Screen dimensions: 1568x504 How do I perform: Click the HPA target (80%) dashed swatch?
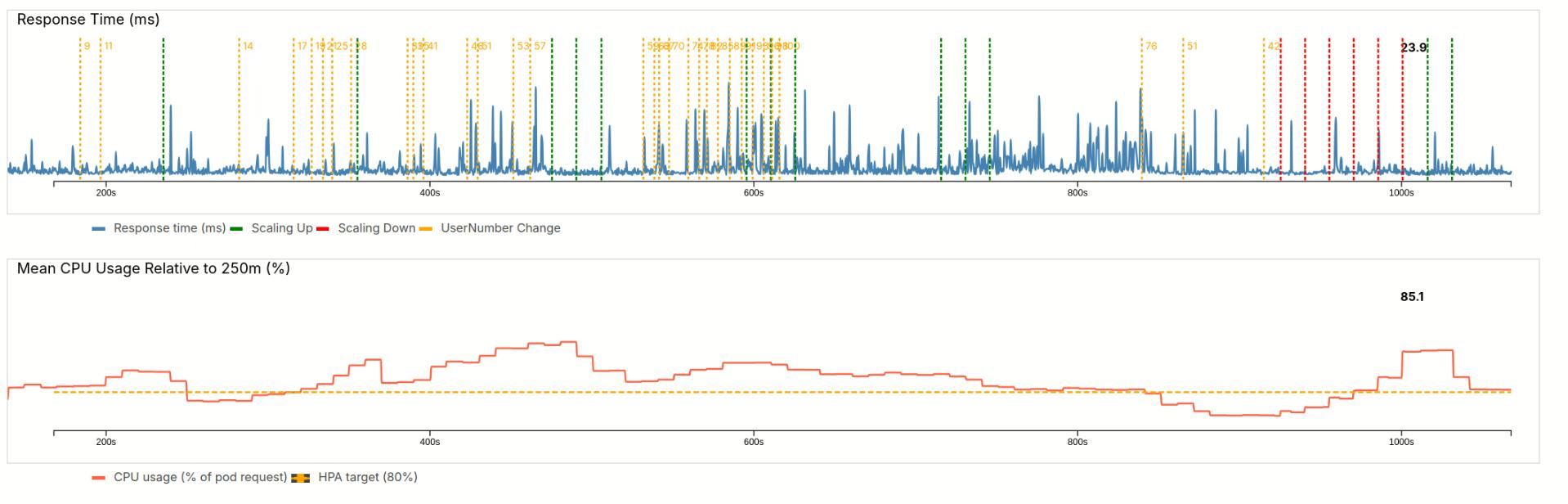(x=300, y=478)
